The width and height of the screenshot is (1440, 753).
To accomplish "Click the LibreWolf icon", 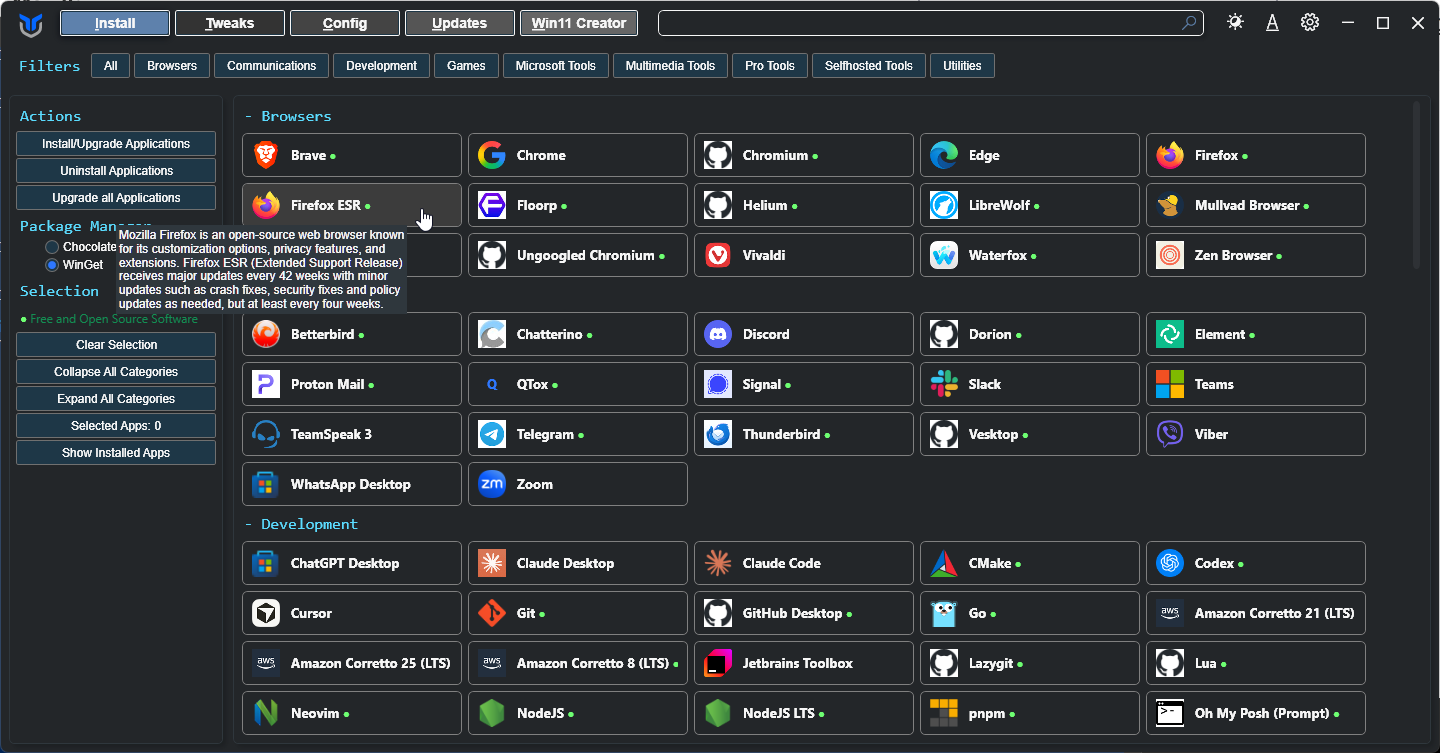I will pyautogui.click(x=944, y=205).
